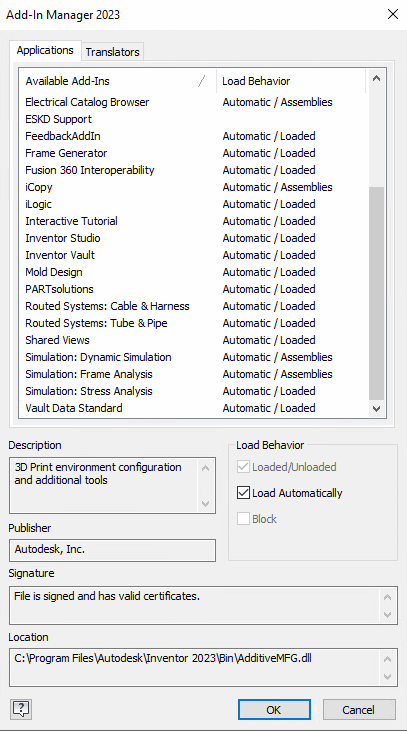Select Simulation: Stress Analysis add-in
Viewport: 407px width, 733px height.
click(194, 391)
